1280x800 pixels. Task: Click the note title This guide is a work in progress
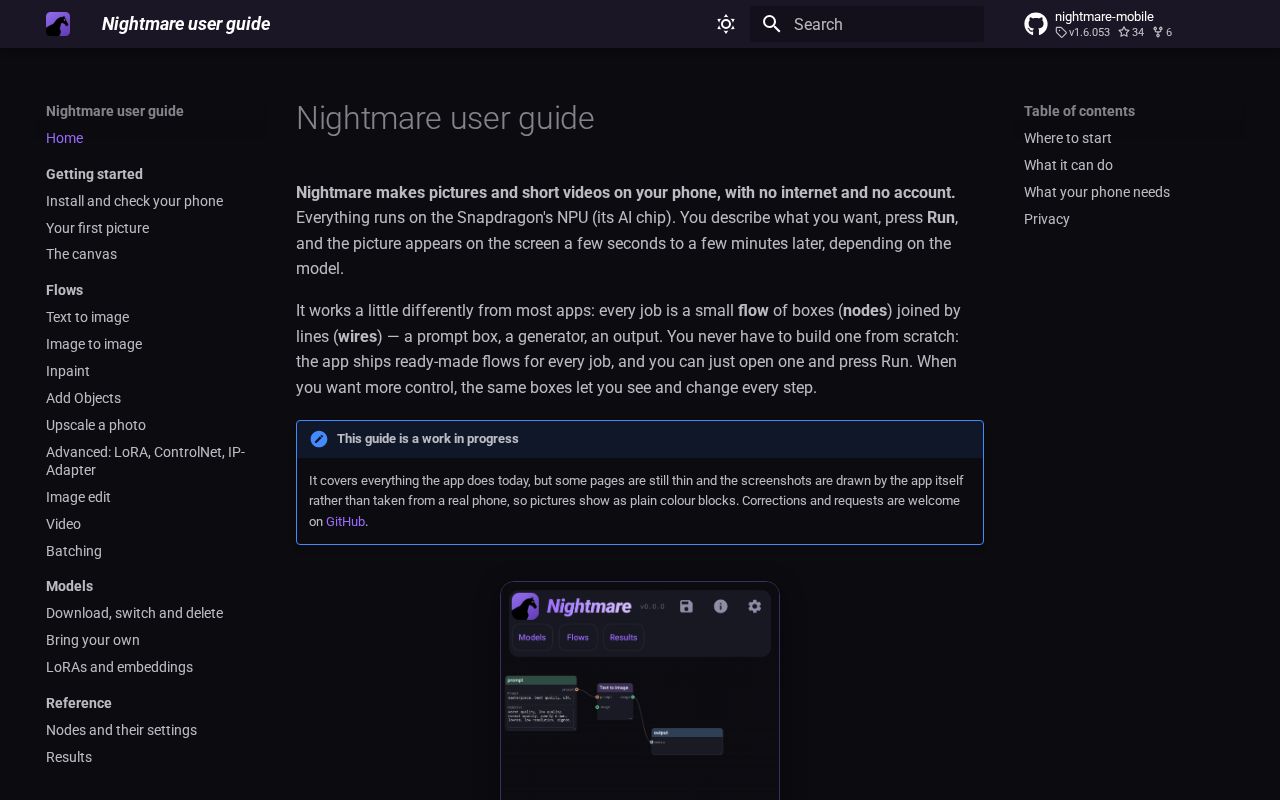[428, 439]
